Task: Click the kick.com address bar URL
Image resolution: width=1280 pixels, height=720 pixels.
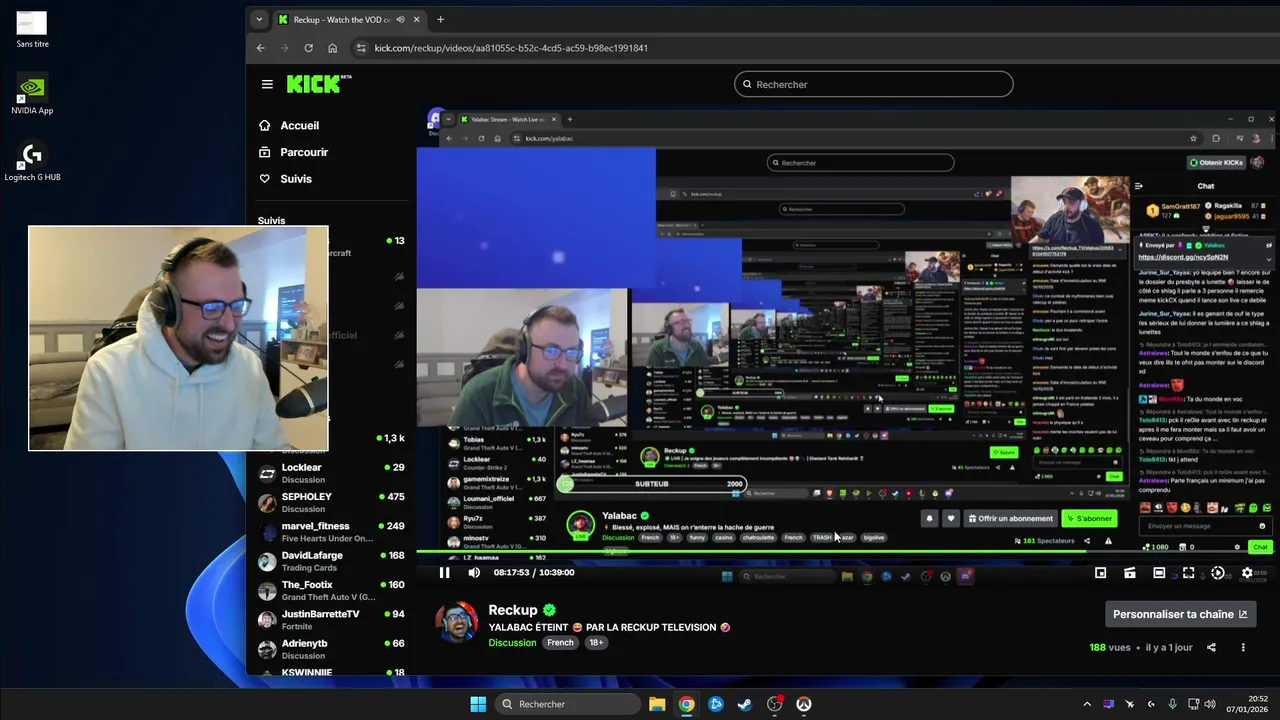Action: coord(511,48)
